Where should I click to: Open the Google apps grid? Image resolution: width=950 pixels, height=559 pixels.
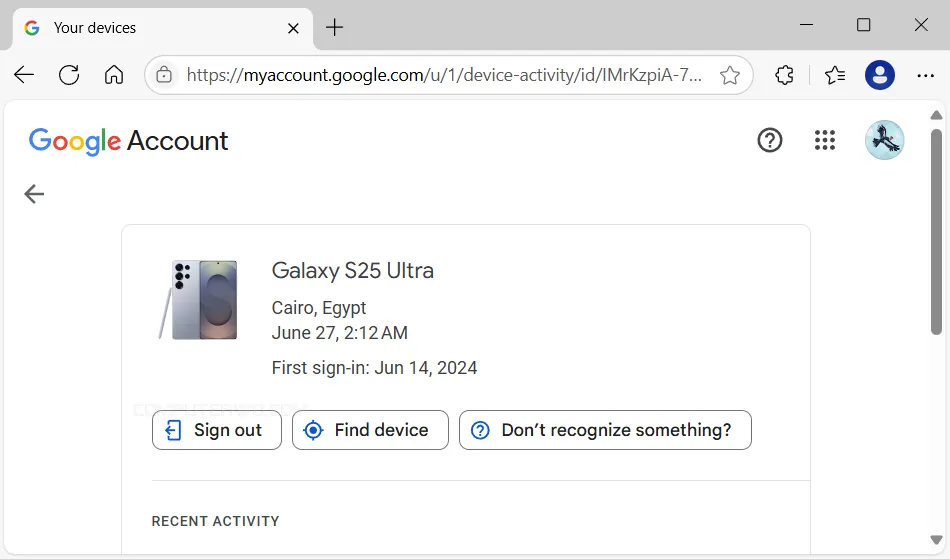click(x=825, y=141)
